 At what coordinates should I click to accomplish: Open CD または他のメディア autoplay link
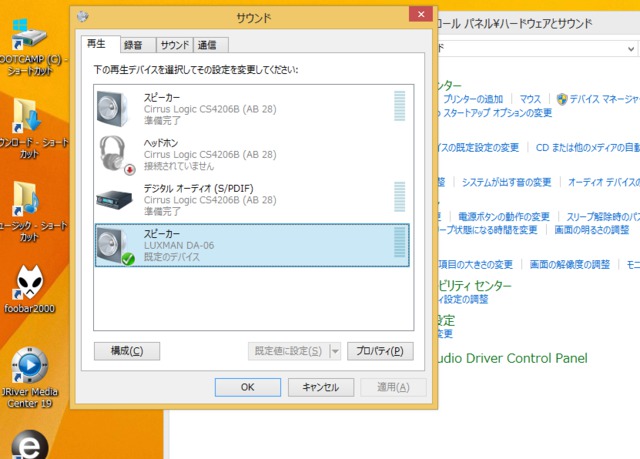[588, 147]
